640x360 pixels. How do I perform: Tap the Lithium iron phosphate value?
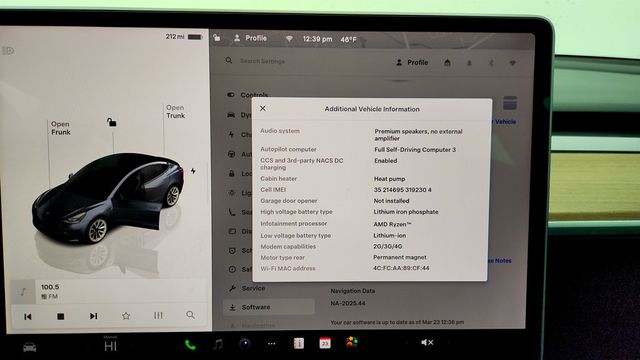(x=406, y=212)
